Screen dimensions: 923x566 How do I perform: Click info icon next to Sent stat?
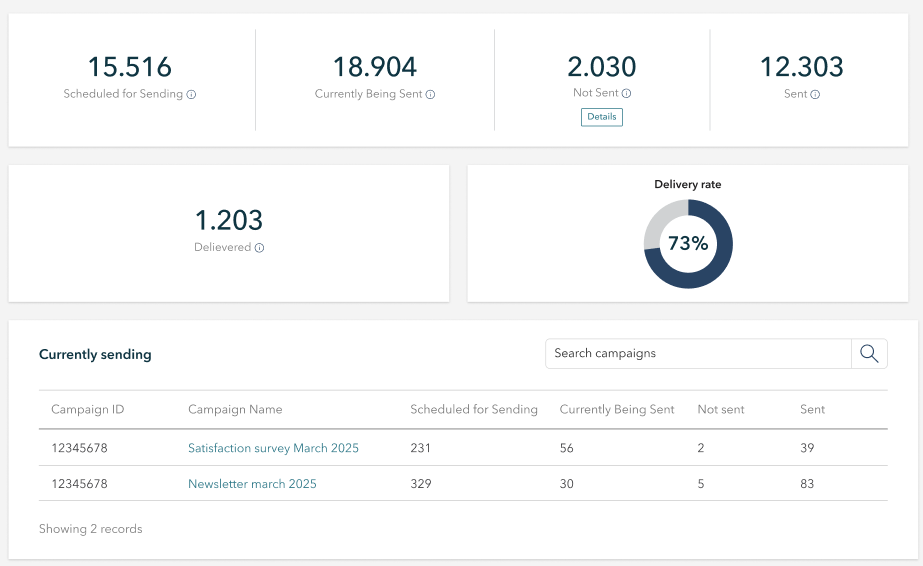click(815, 95)
